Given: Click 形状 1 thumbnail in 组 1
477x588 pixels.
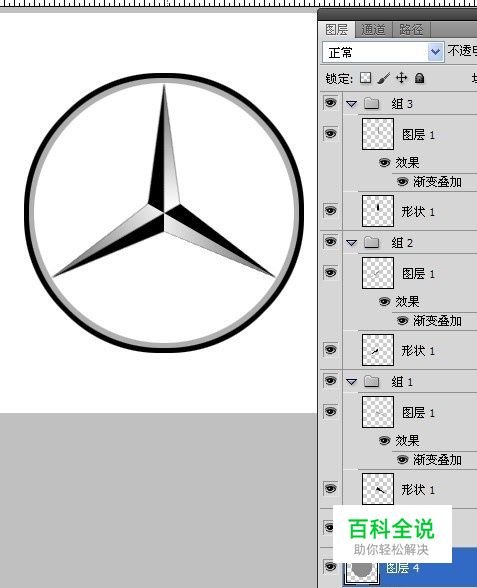Looking at the screenshot, I should click(378, 489).
